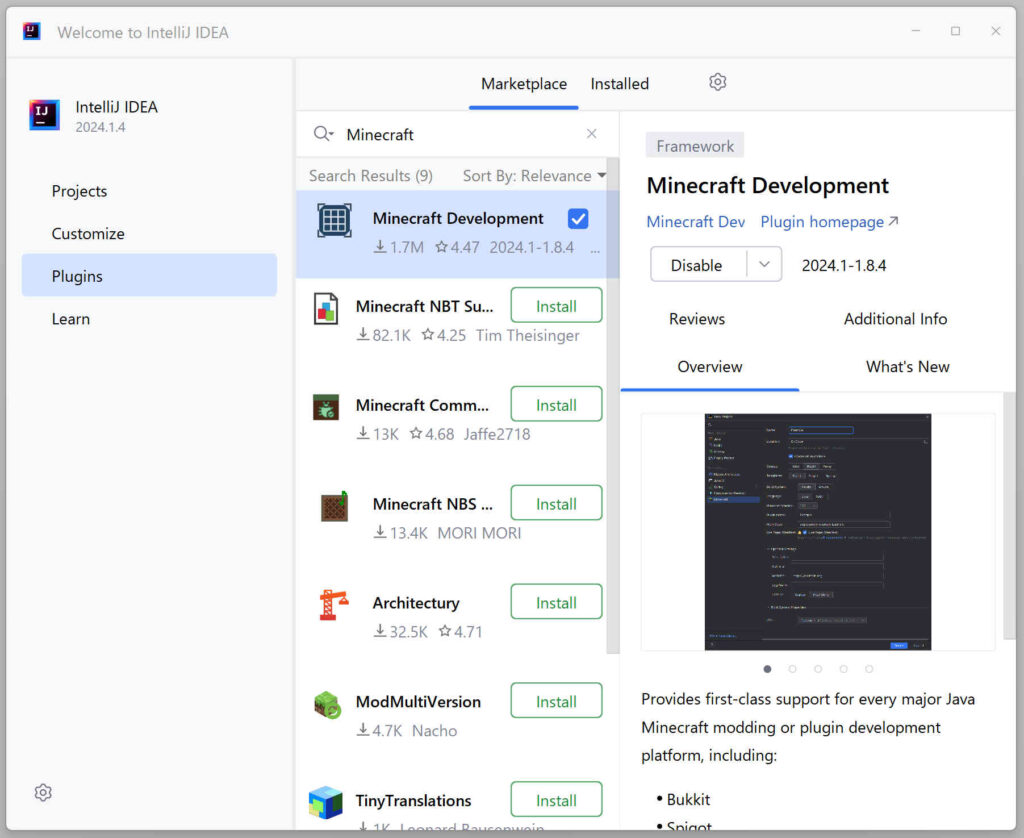Image resolution: width=1024 pixels, height=838 pixels.
Task: Select the fourth screenshot carousel dot
Action: 843,669
